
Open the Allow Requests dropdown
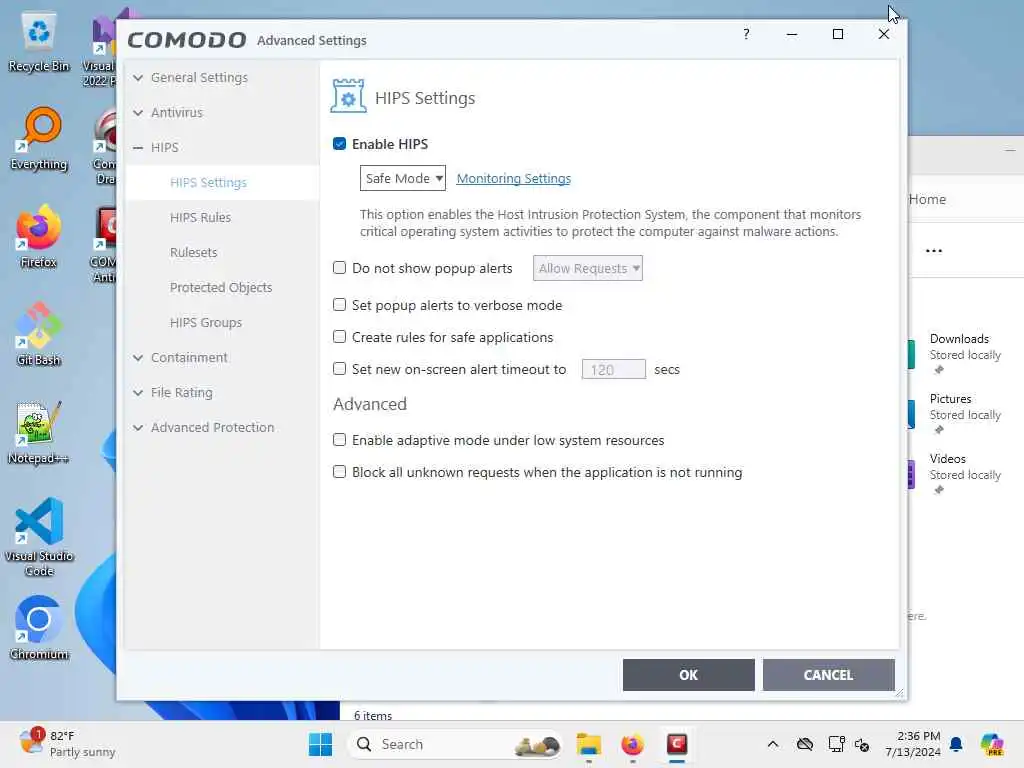pyautogui.click(x=587, y=268)
